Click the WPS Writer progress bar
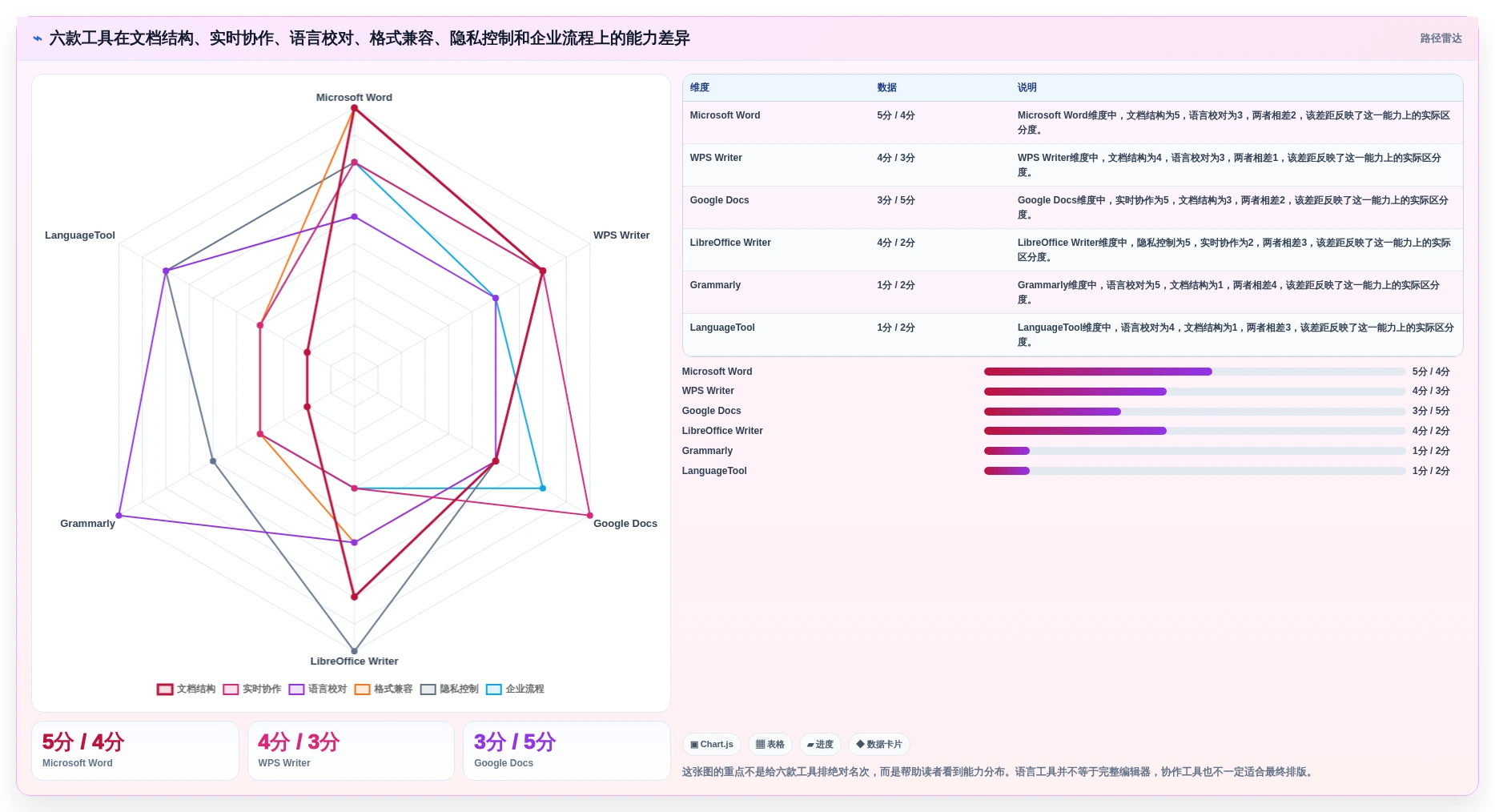Viewport: 1495px width, 812px height. coord(1195,392)
